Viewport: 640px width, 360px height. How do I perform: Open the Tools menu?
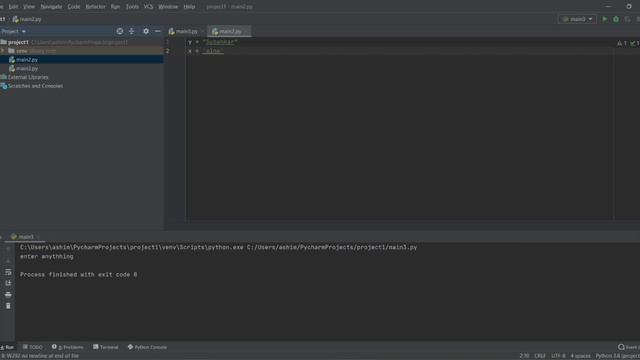[x=132, y=7]
